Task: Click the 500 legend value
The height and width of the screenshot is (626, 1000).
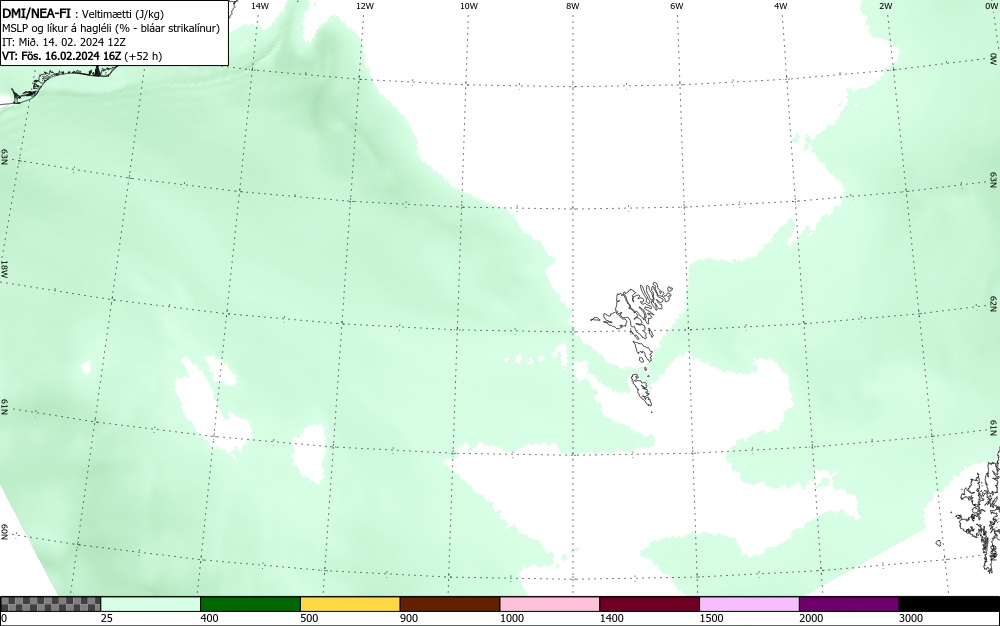Action: coord(309,618)
